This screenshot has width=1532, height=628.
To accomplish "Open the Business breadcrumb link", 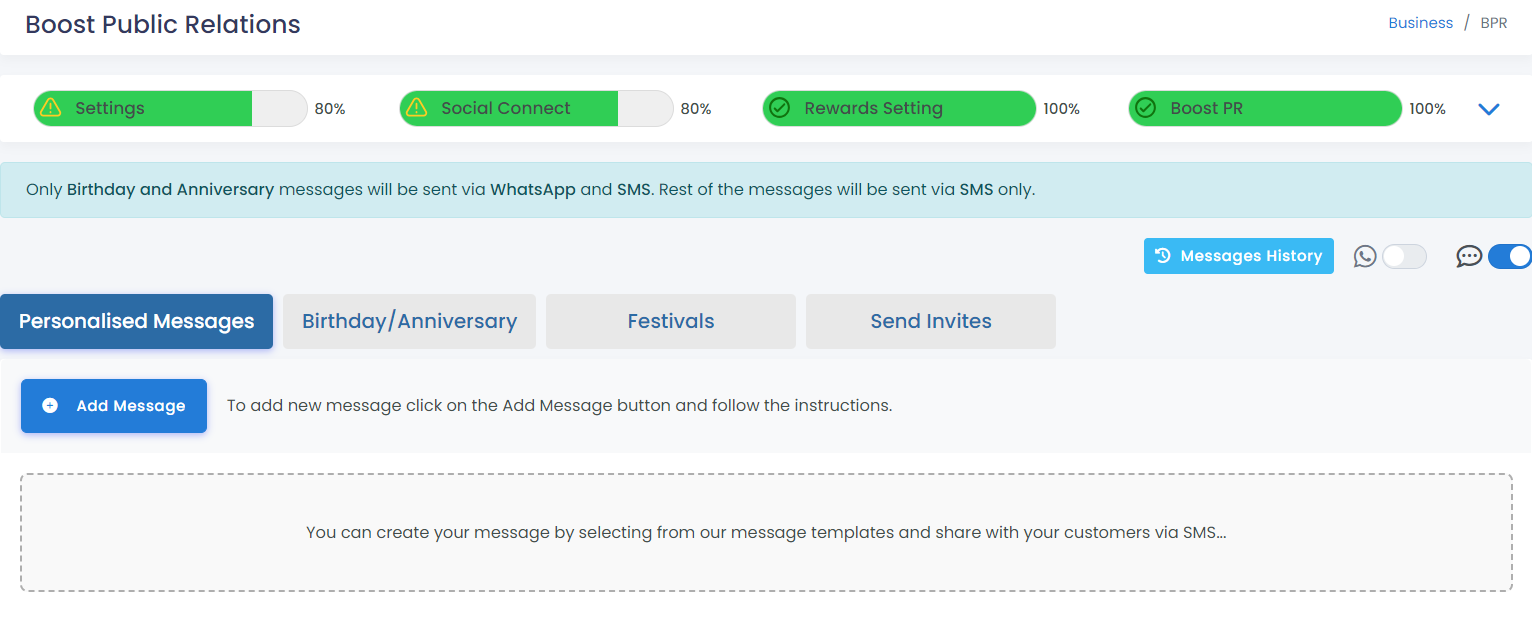I will (x=1420, y=23).
